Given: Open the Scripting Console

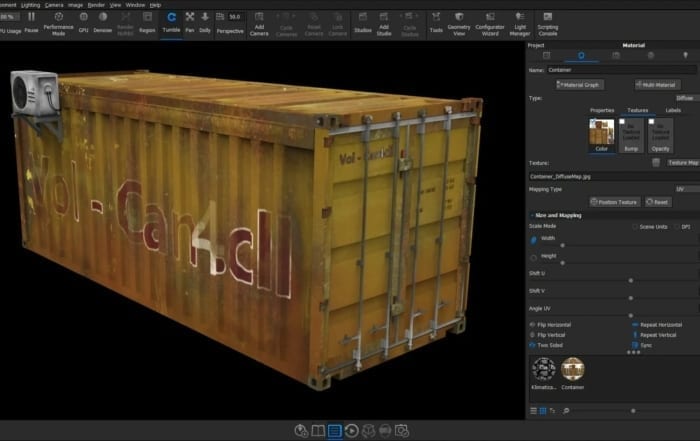Looking at the screenshot, I should tap(548, 24).
